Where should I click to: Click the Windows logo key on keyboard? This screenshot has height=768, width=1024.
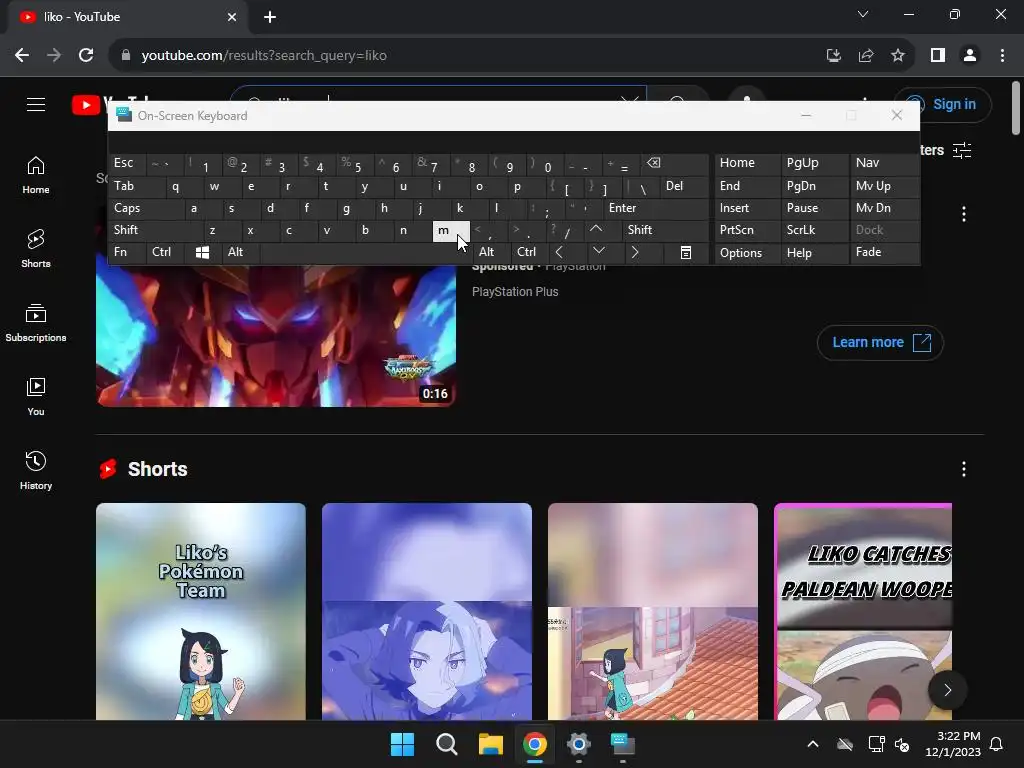[x=202, y=253]
